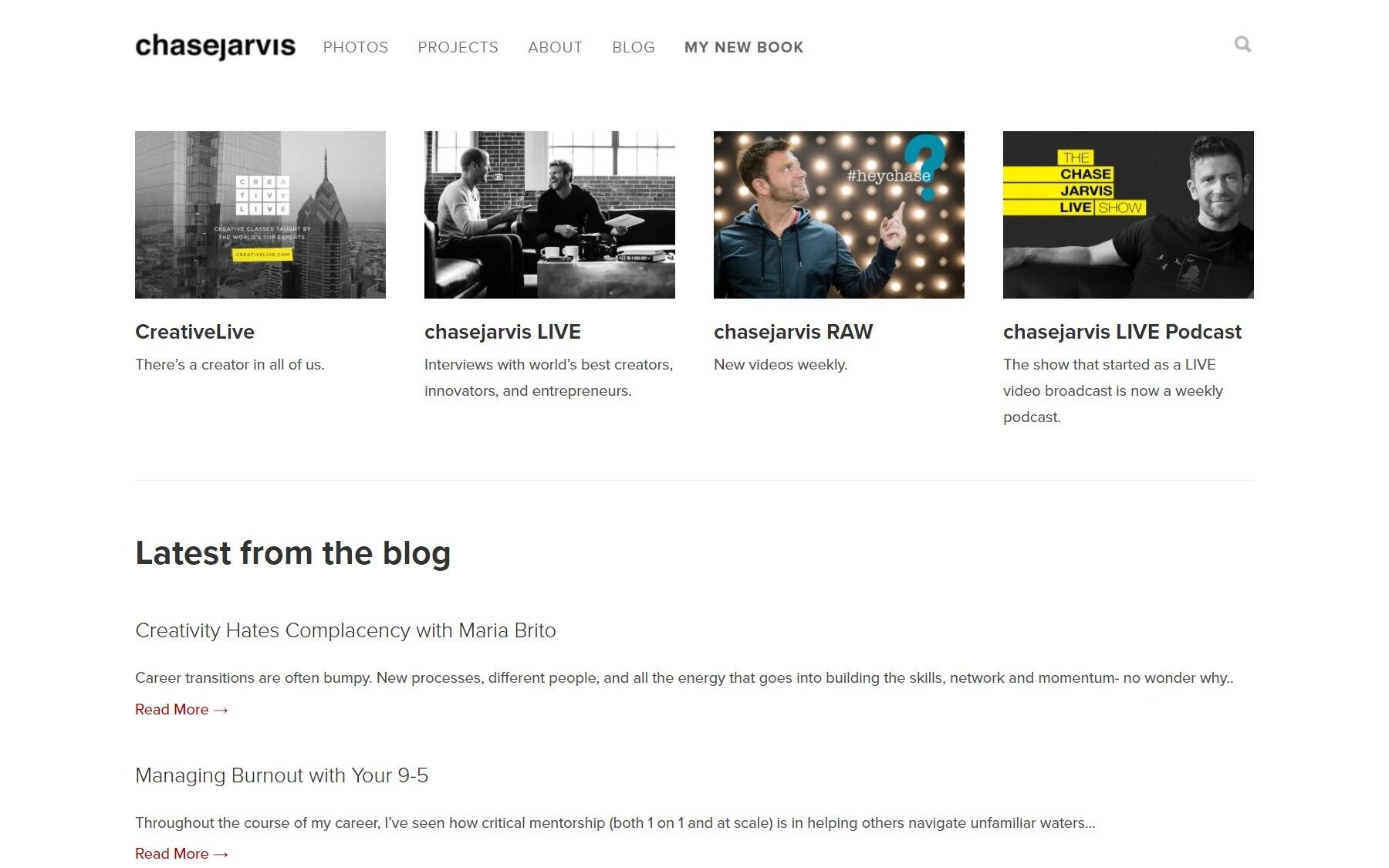Image resolution: width=1389 pixels, height=868 pixels.
Task: Go to the PROJECTS page
Action: click(458, 47)
